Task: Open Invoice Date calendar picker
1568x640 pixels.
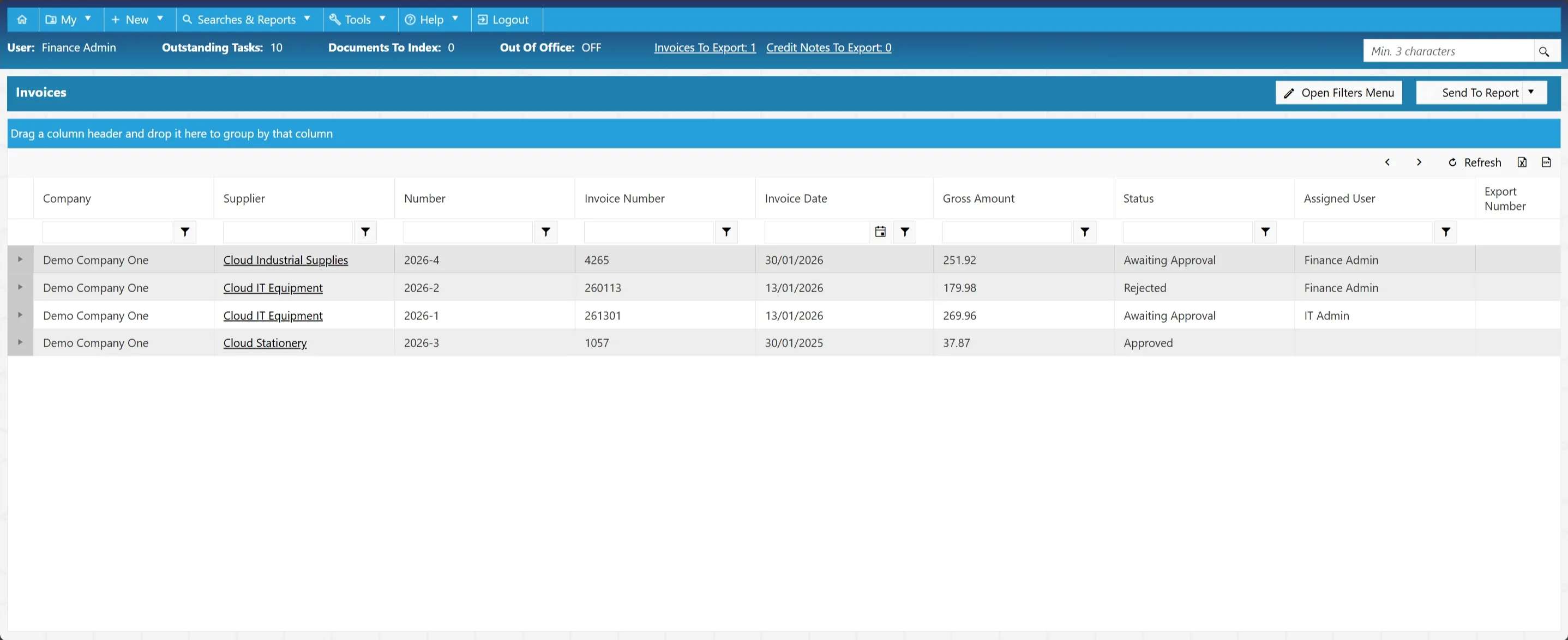Action: point(880,232)
